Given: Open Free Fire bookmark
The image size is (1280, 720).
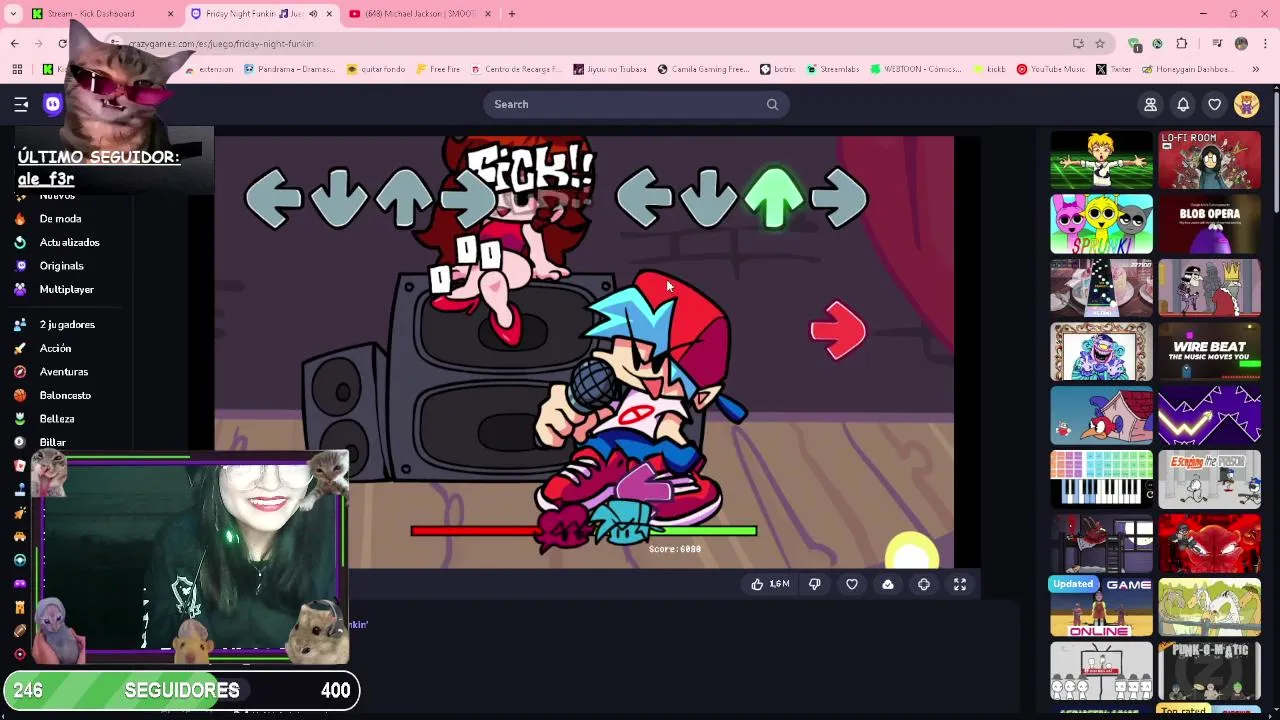Looking at the screenshot, I should (x=437, y=69).
